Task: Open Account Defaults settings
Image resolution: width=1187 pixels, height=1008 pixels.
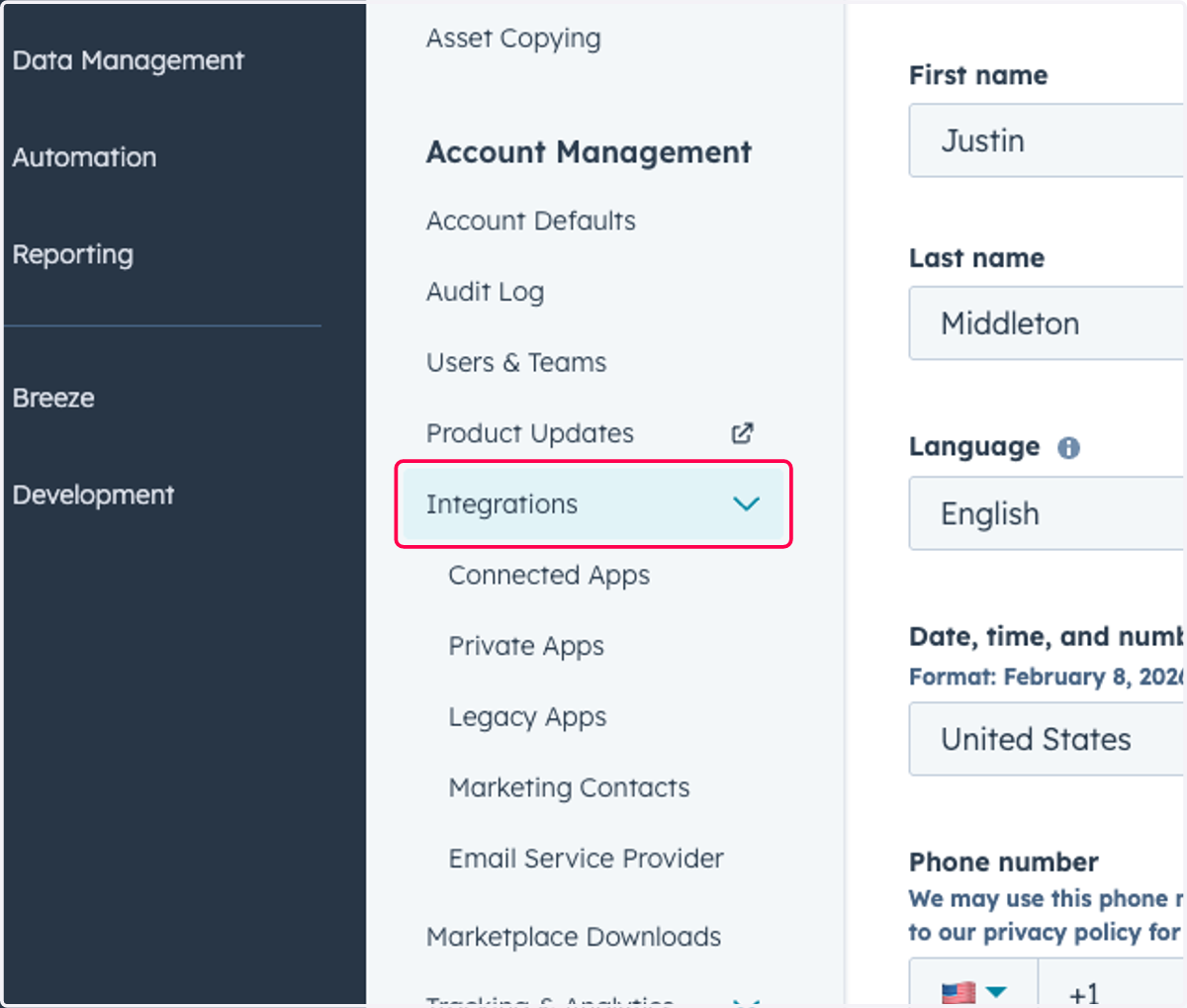Action: tap(530, 221)
